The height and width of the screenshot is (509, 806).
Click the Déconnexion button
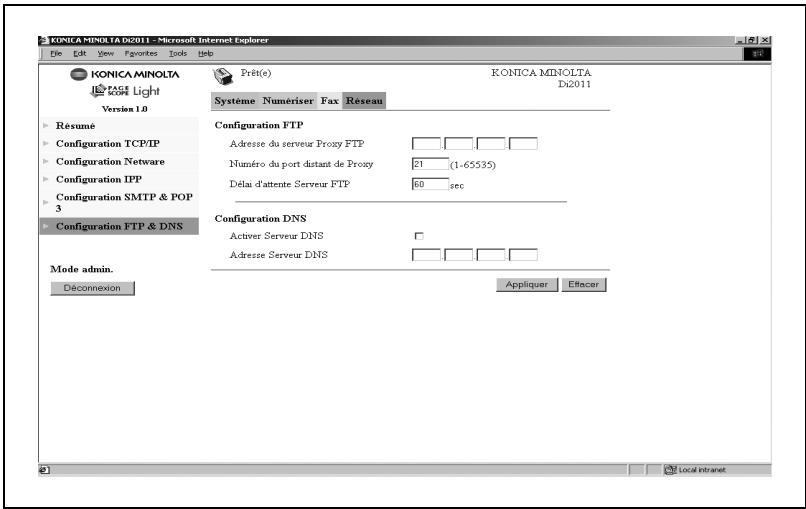pos(93,288)
